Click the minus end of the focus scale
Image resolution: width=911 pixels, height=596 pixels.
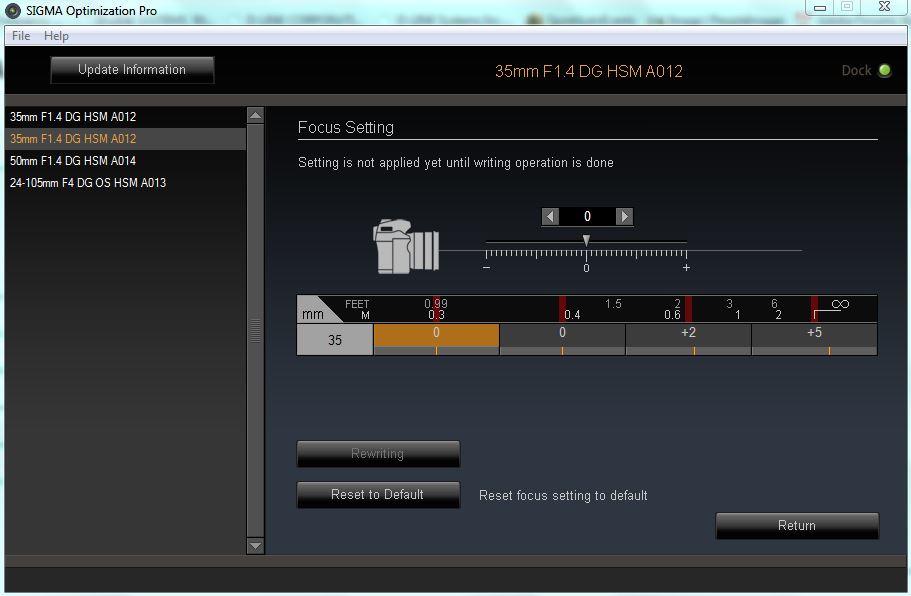click(x=486, y=268)
